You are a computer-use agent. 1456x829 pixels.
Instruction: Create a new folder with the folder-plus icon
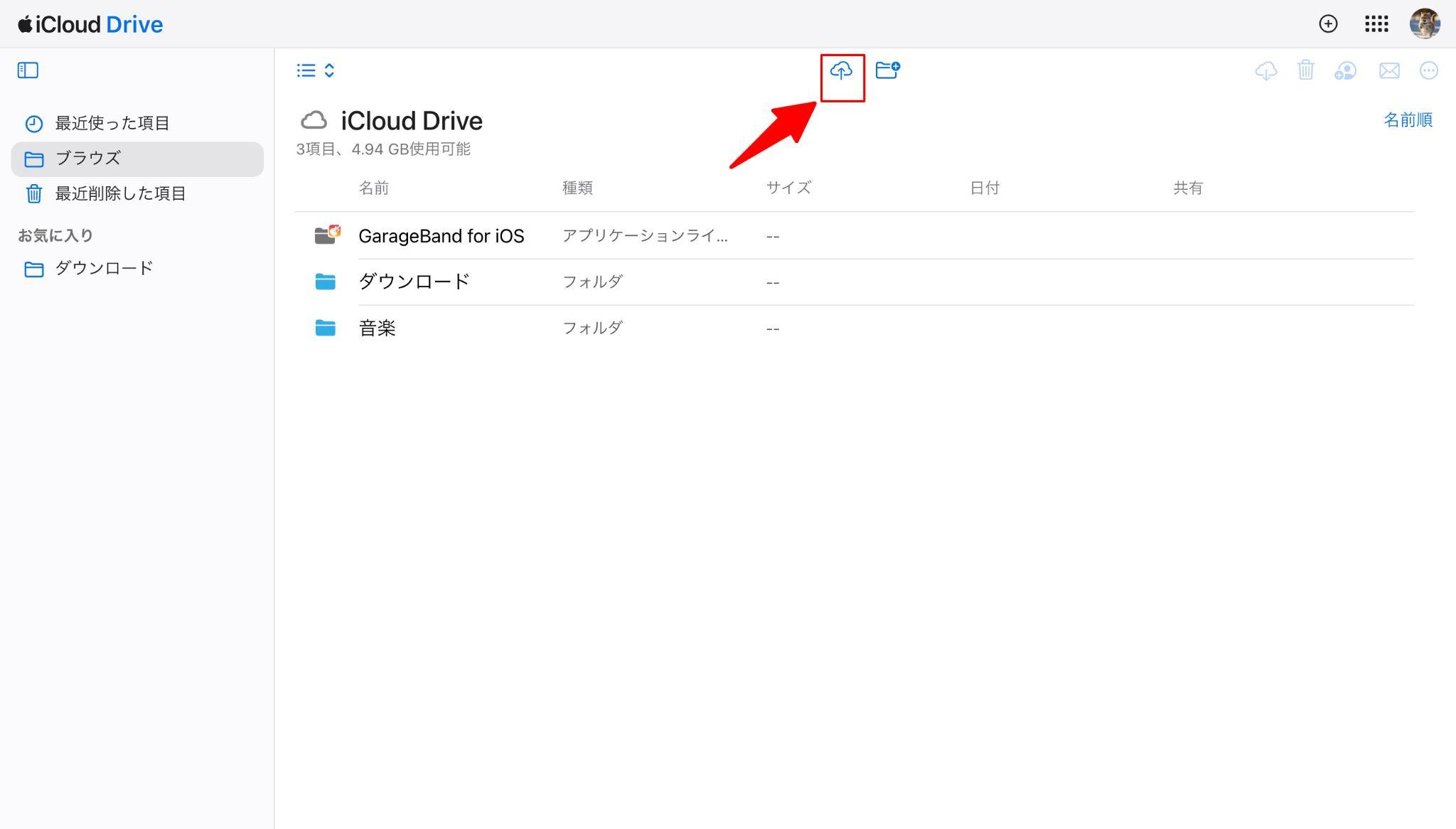click(887, 70)
